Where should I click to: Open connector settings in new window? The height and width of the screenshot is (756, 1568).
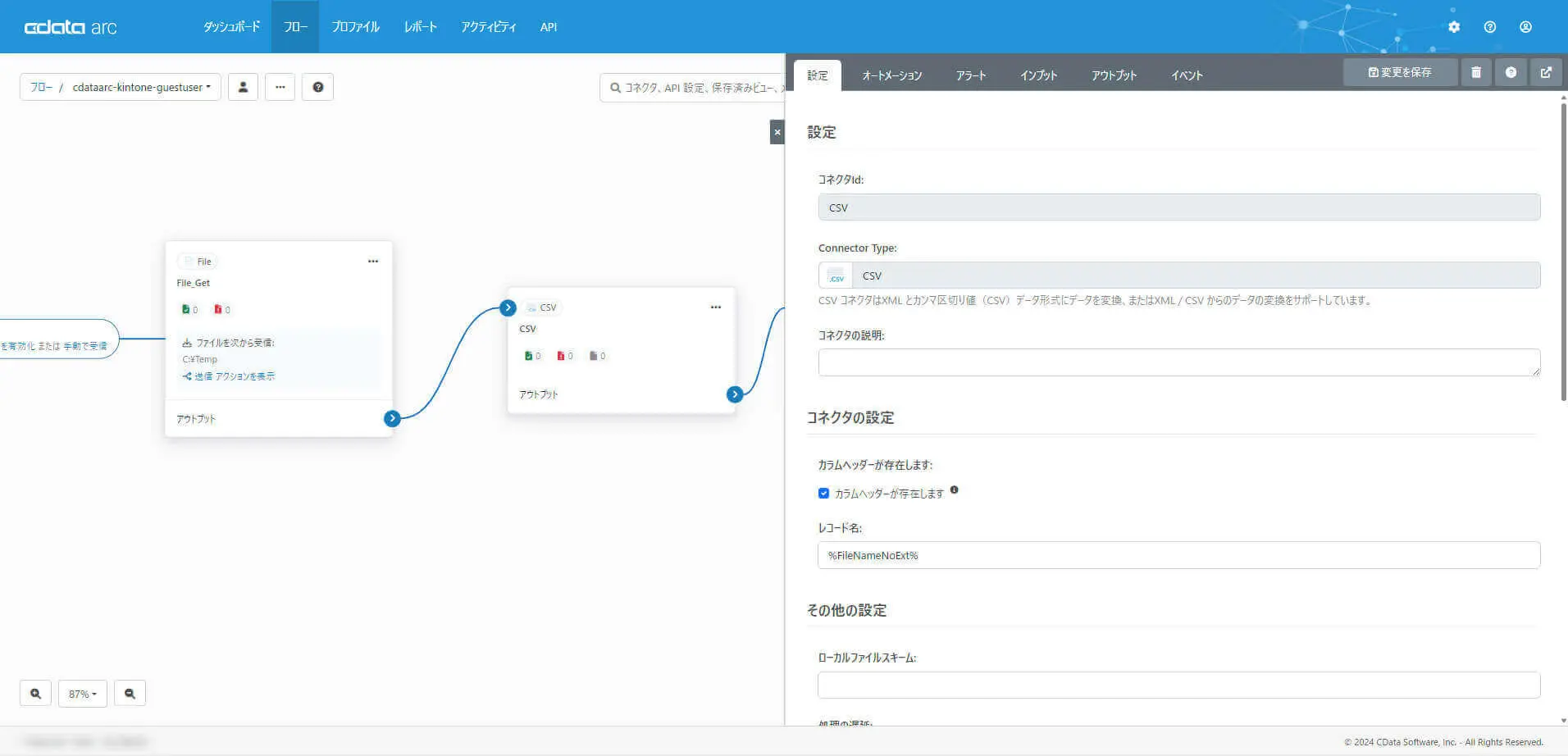pos(1546,72)
